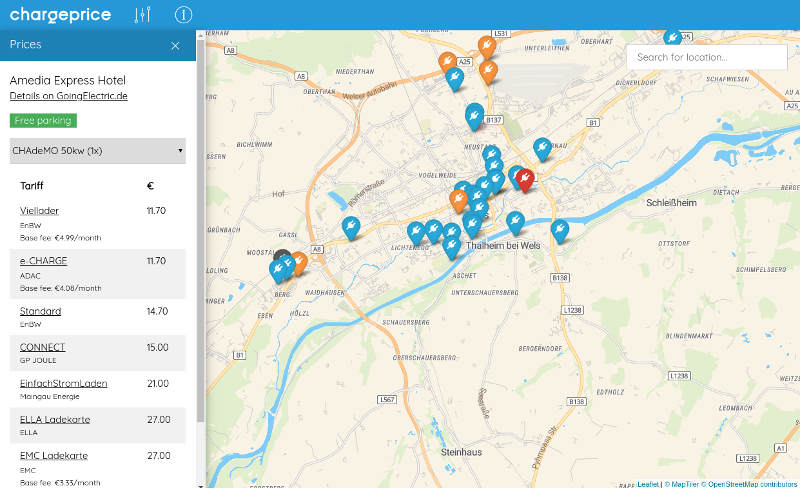This screenshot has width=800, height=488.
Task: Open the e-CHARGE tariff by ADAC
Action: (x=43, y=260)
